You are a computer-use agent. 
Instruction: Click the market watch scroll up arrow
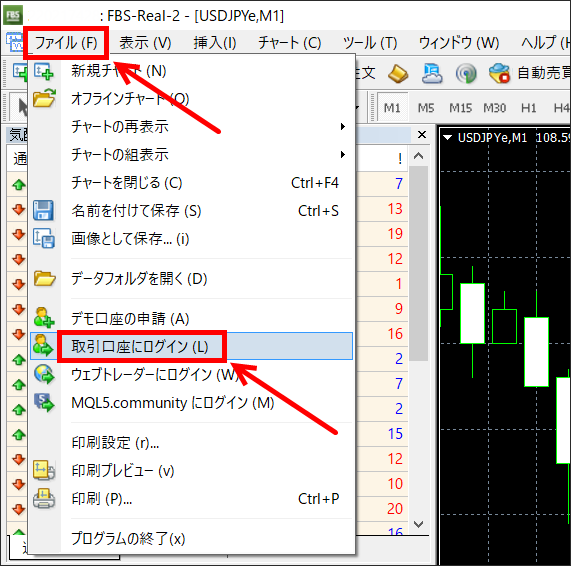[x=418, y=156]
